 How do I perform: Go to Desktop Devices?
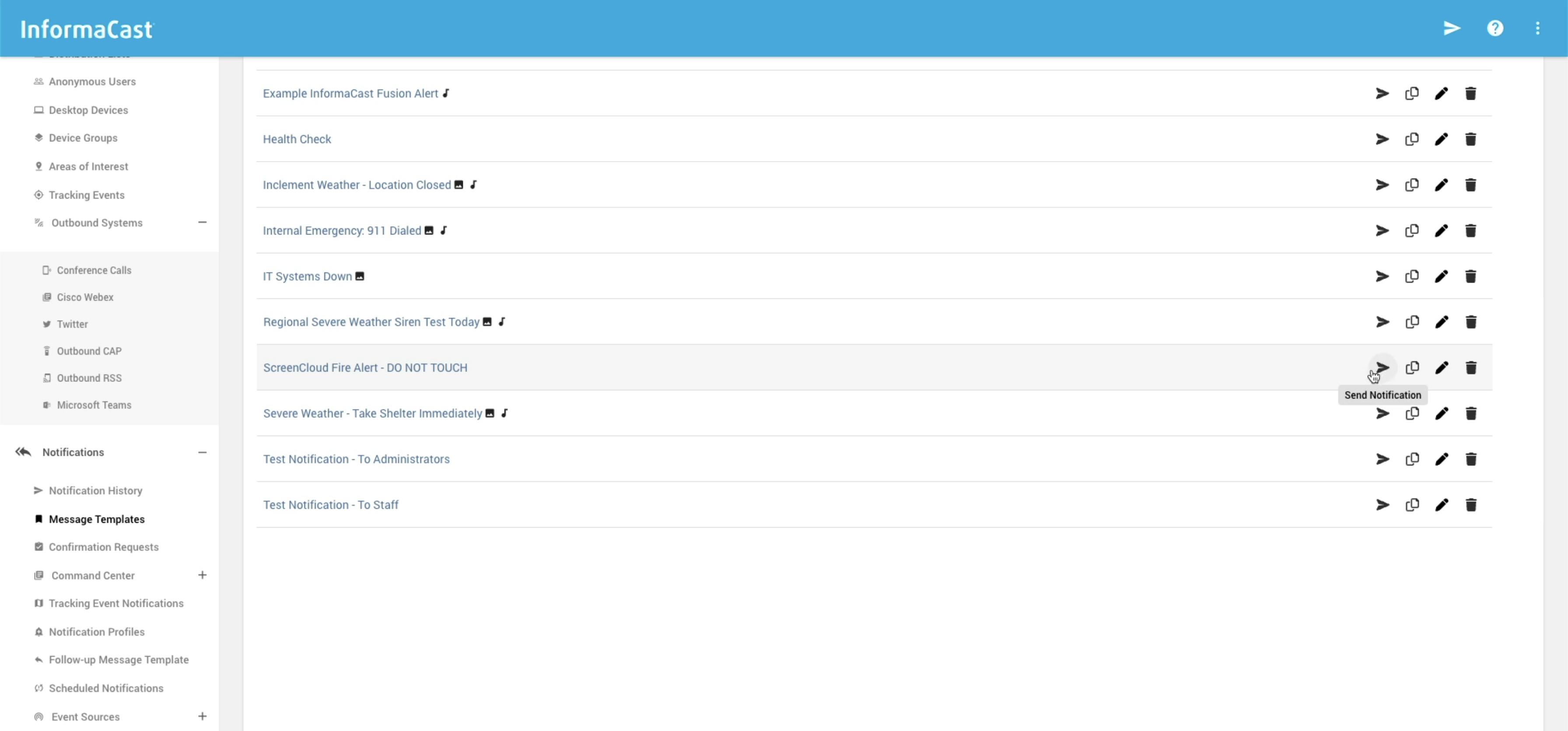88,110
